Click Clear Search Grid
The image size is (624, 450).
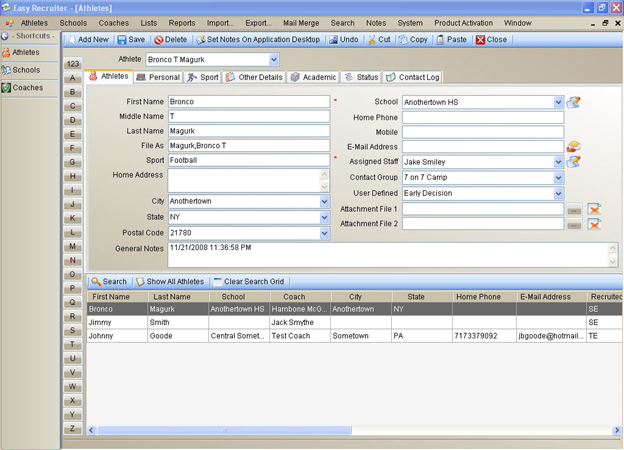pyautogui.click(x=249, y=282)
